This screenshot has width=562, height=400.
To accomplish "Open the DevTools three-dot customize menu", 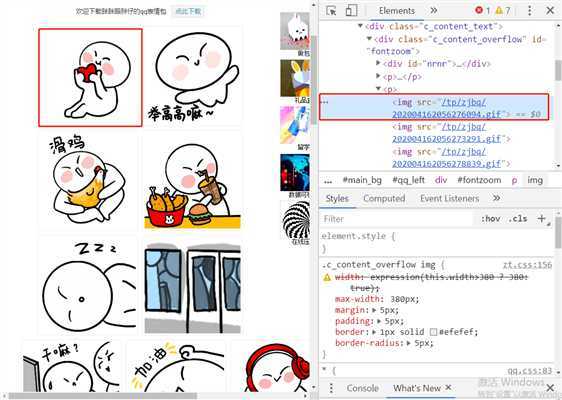I will tap(529, 10).
